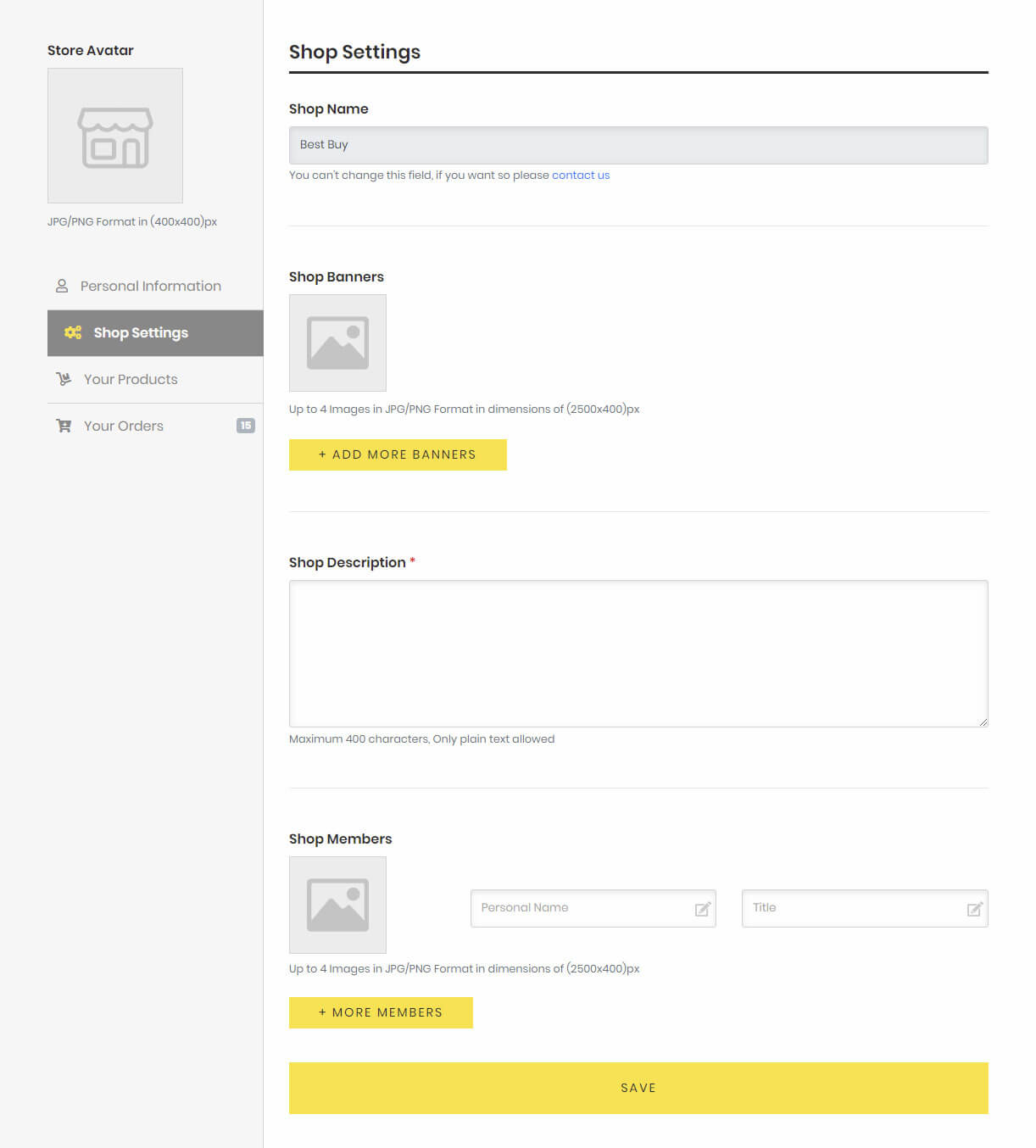Click the 15 orders count badge
This screenshot has width=1036, height=1148.
coord(246,426)
